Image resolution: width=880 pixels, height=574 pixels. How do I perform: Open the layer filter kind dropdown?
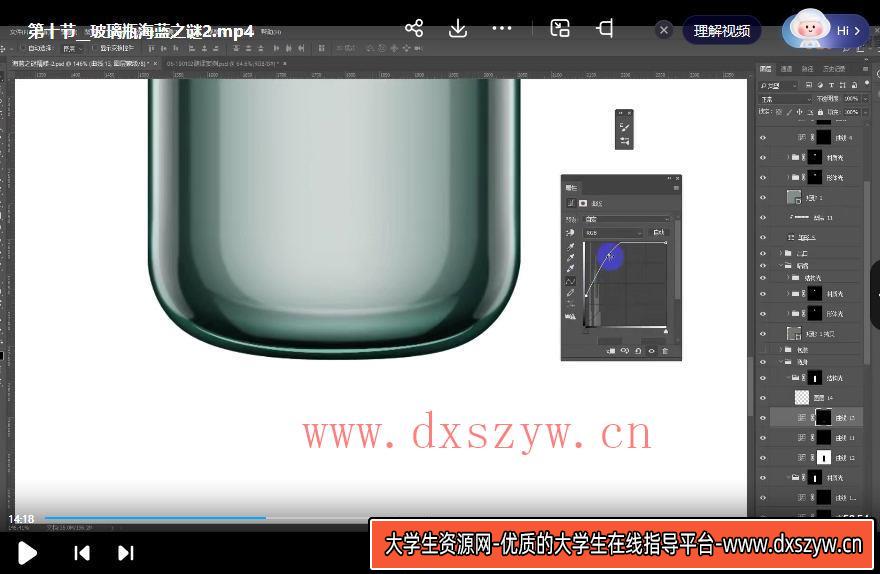click(x=778, y=85)
